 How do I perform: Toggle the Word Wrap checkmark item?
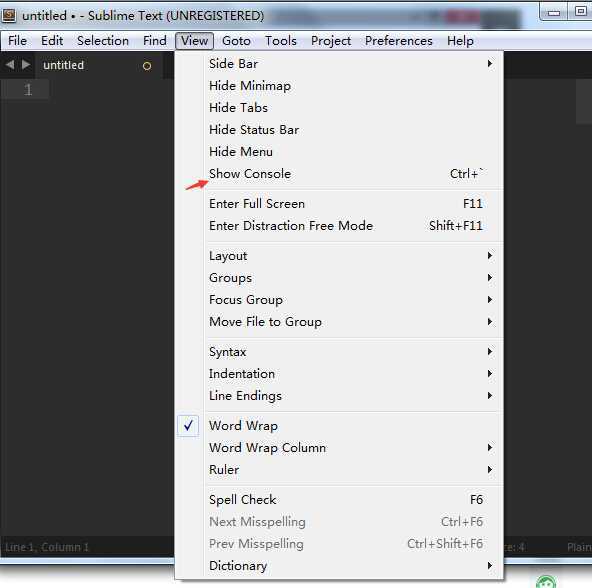click(339, 426)
